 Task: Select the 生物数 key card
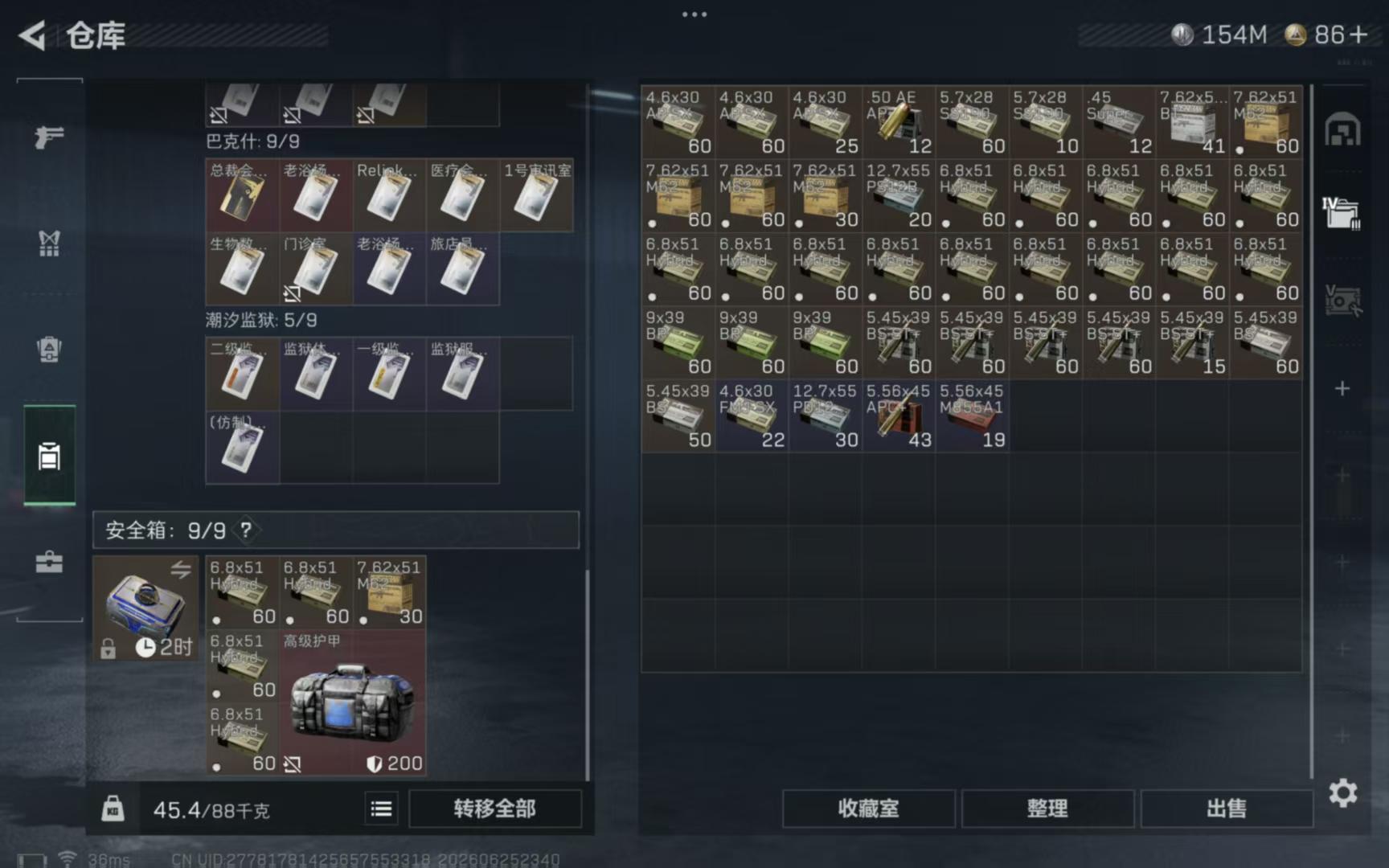pyautogui.click(x=242, y=268)
